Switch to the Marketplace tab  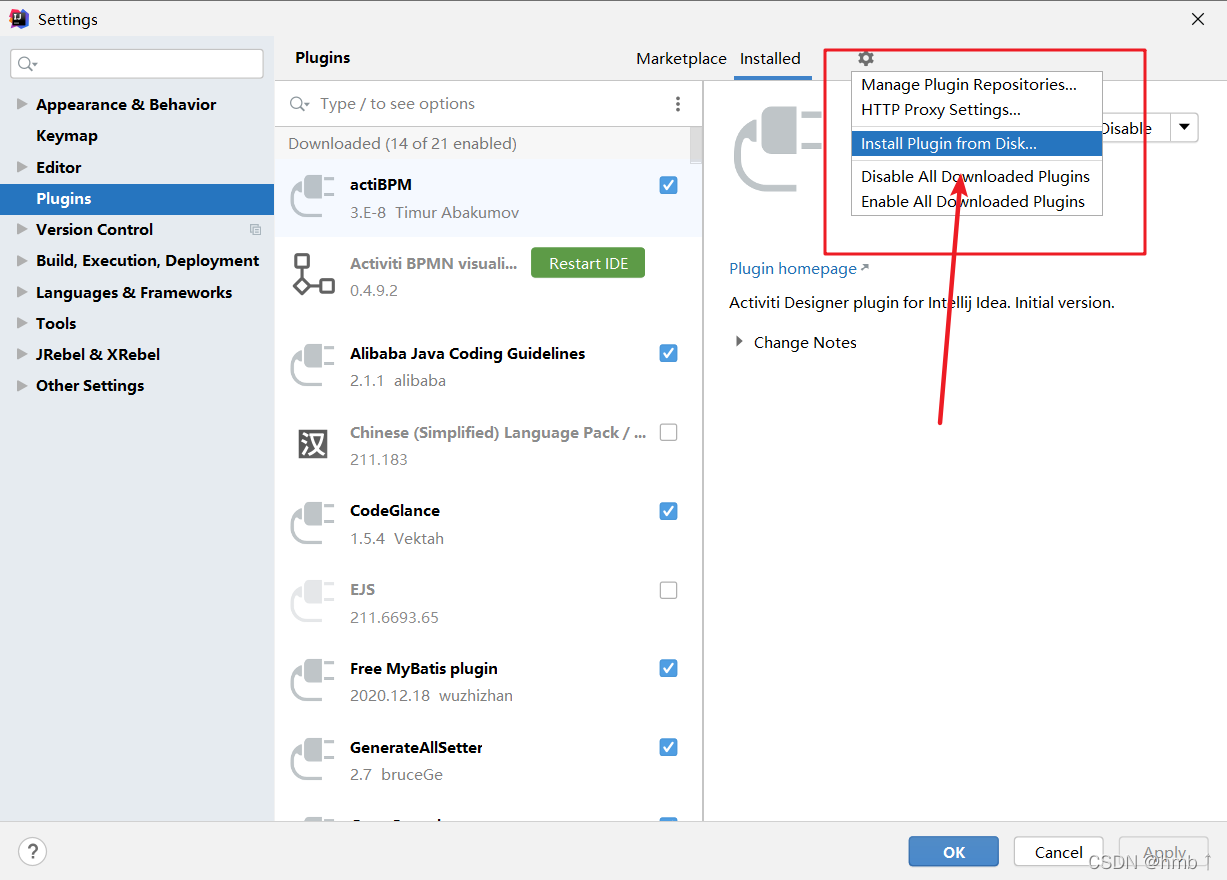pyautogui.click(x=681, y=59)
